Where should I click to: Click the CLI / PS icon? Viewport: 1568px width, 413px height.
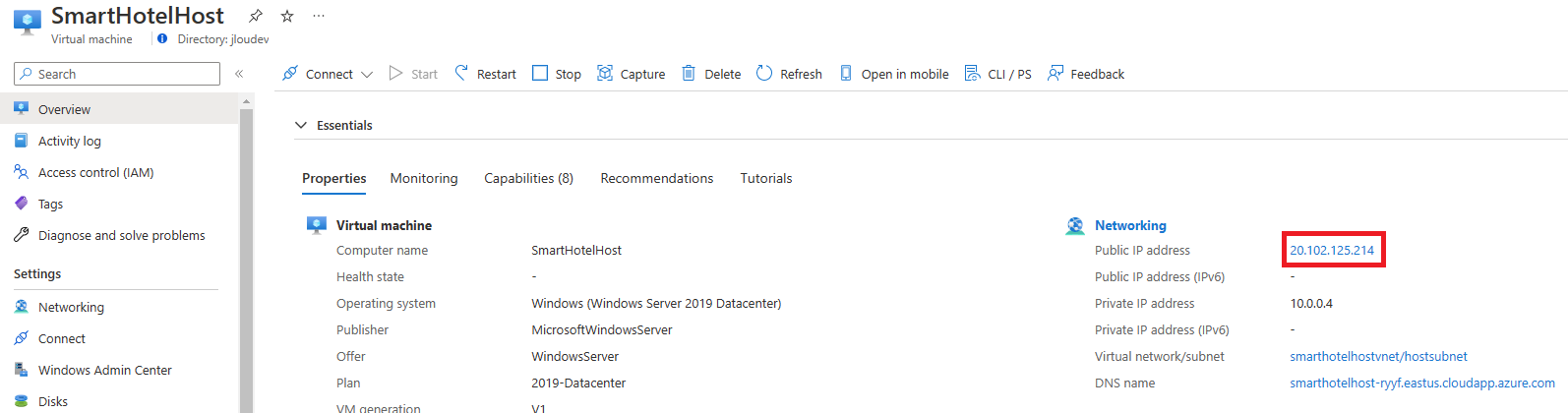tap(972, 74)
